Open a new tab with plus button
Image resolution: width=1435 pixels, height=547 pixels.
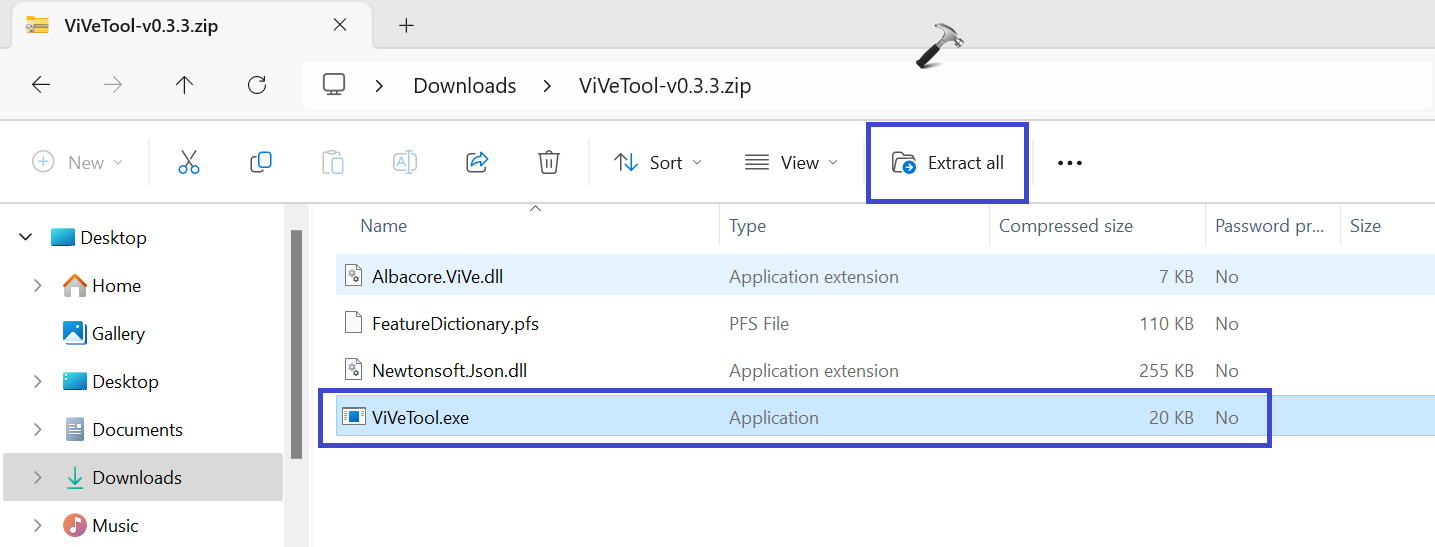[406, 26]
